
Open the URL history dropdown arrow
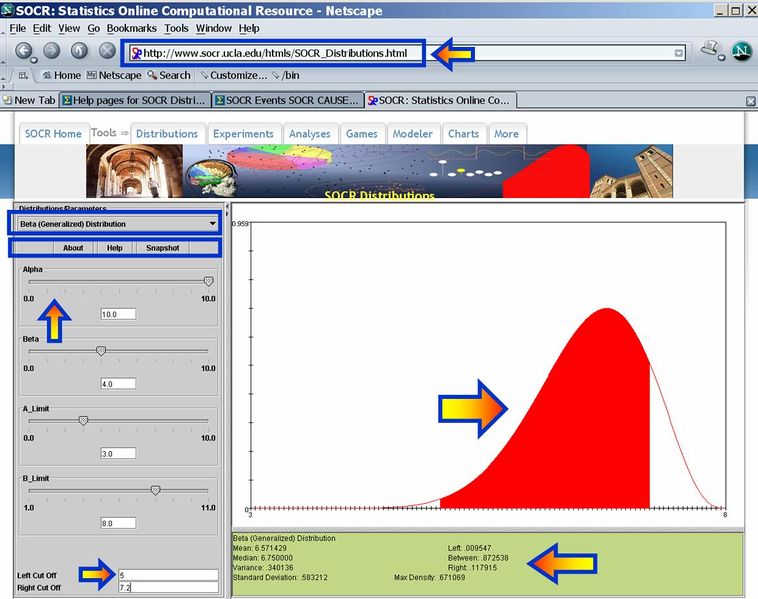tap(679, 53)
